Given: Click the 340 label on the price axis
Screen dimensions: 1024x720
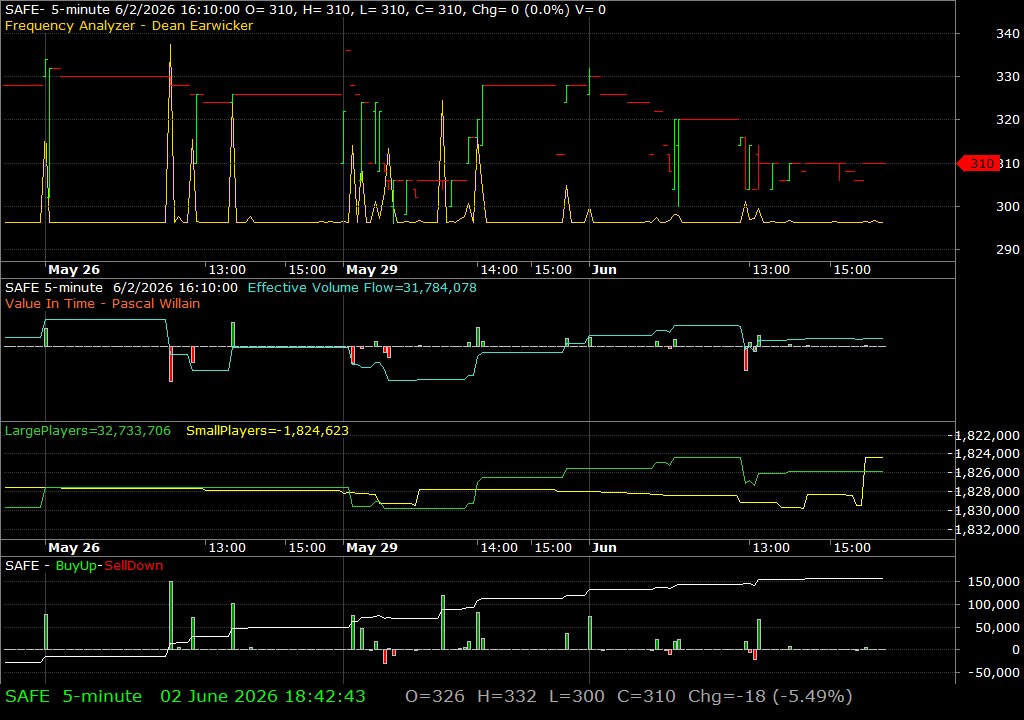Looking at the screenshot, I should point(1008,33).
